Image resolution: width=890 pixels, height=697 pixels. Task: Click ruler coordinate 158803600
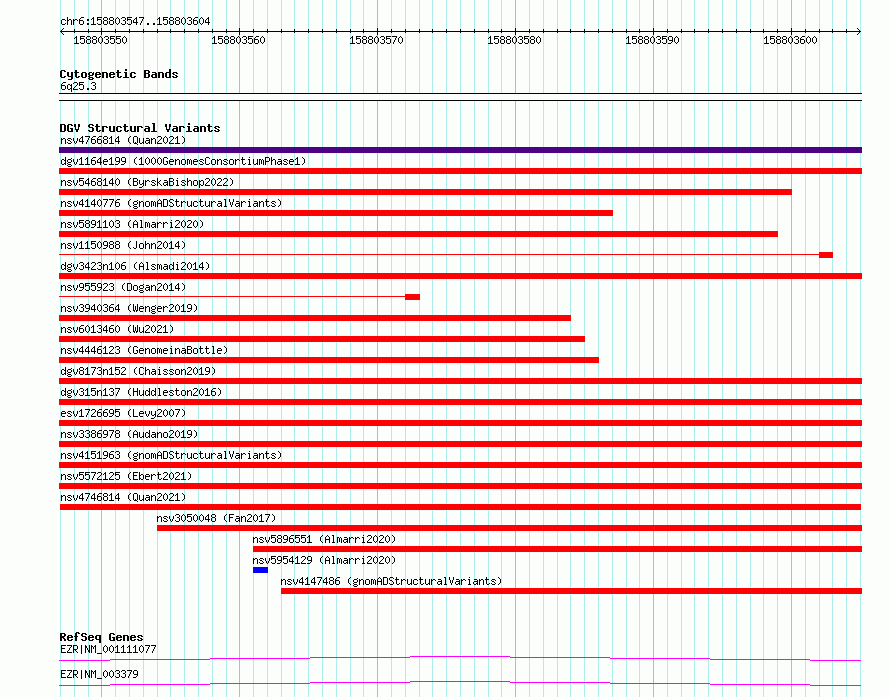coord(790,40)
